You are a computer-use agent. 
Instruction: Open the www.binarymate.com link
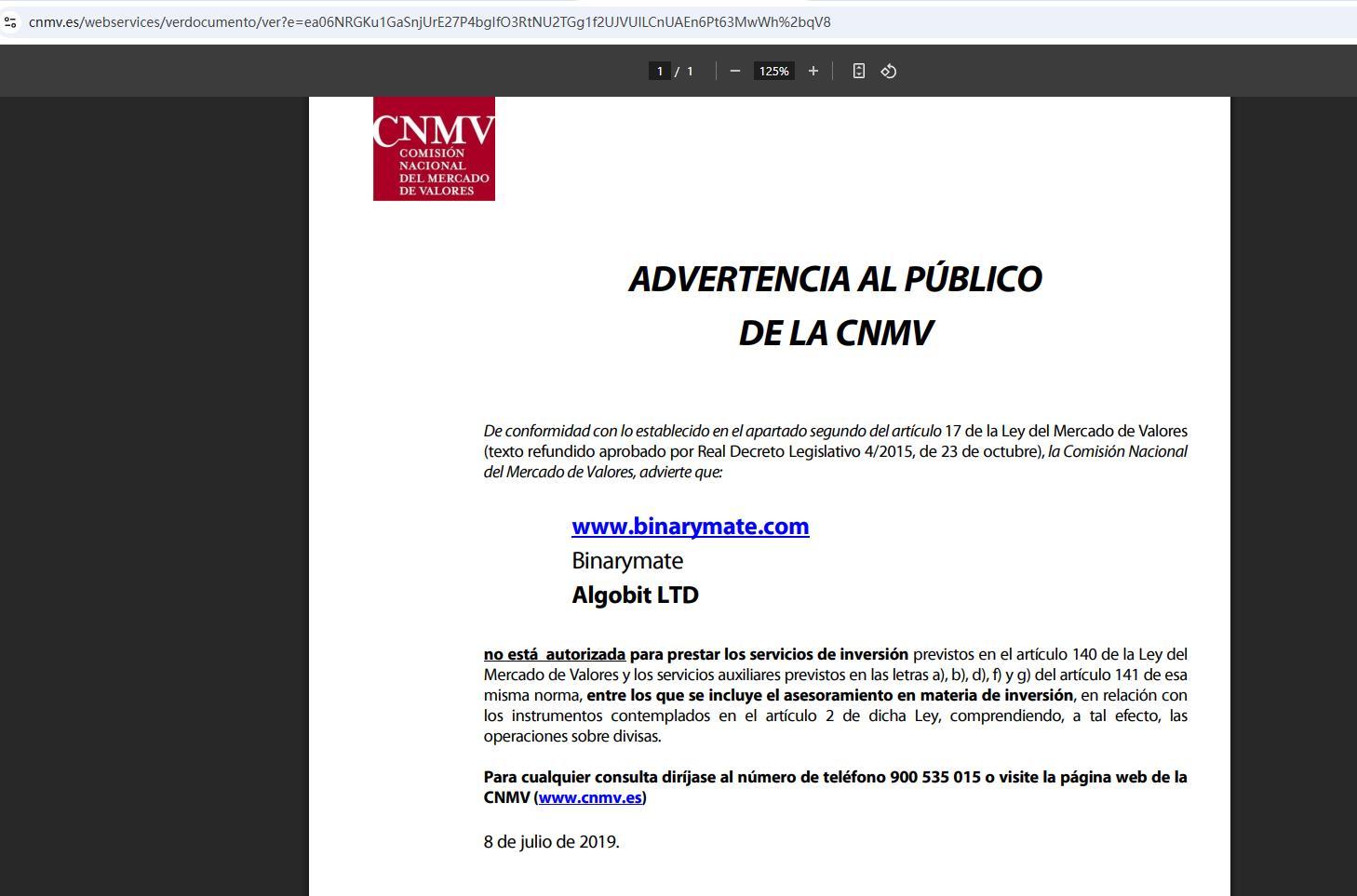[690, 527]
